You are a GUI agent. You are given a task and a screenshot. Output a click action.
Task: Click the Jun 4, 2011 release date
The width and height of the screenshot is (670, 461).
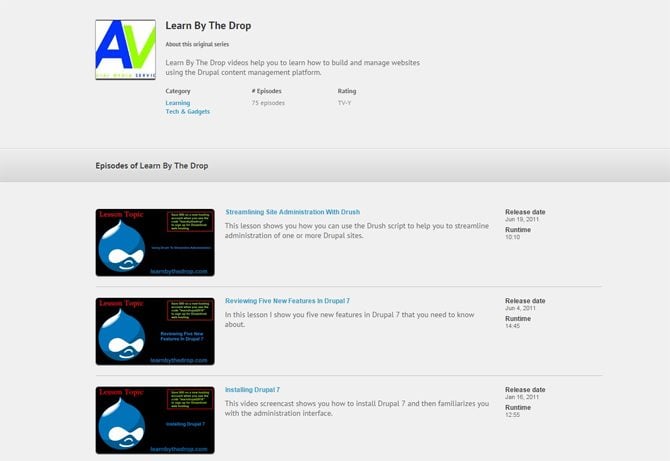tap(519, 308)
